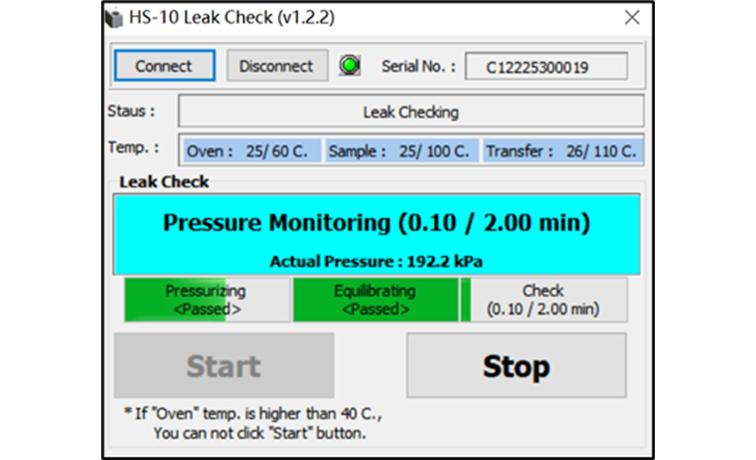756x460 pixels.
Task: Click the Leak Checking status field
Action: click(x=411, y=111)
